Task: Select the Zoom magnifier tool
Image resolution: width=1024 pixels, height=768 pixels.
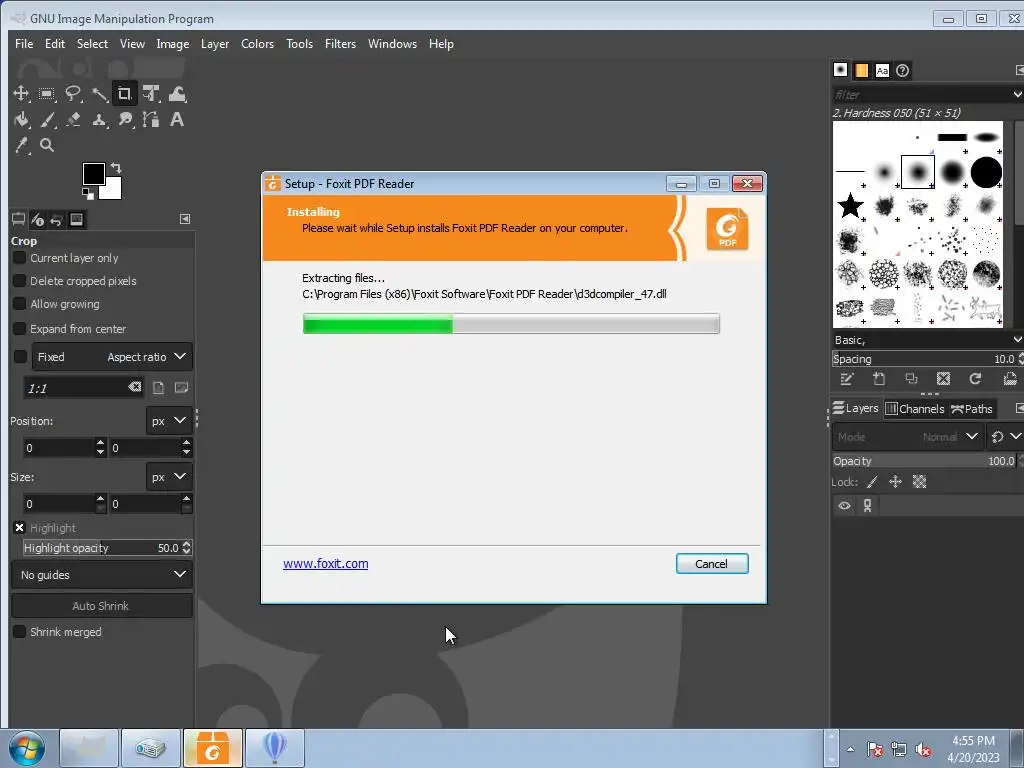Action: point(46,145)
